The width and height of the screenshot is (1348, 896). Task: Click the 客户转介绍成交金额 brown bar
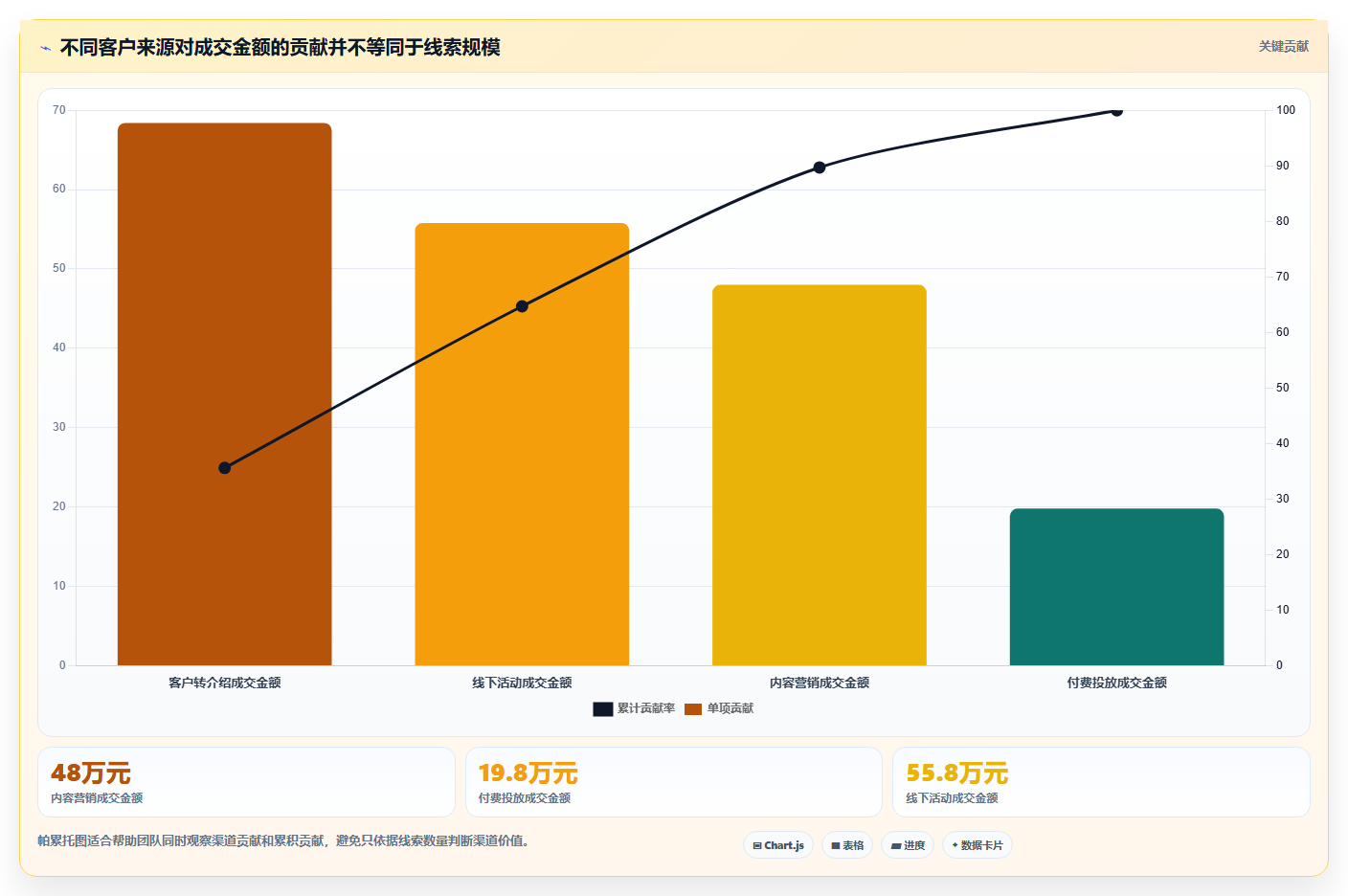225,394
